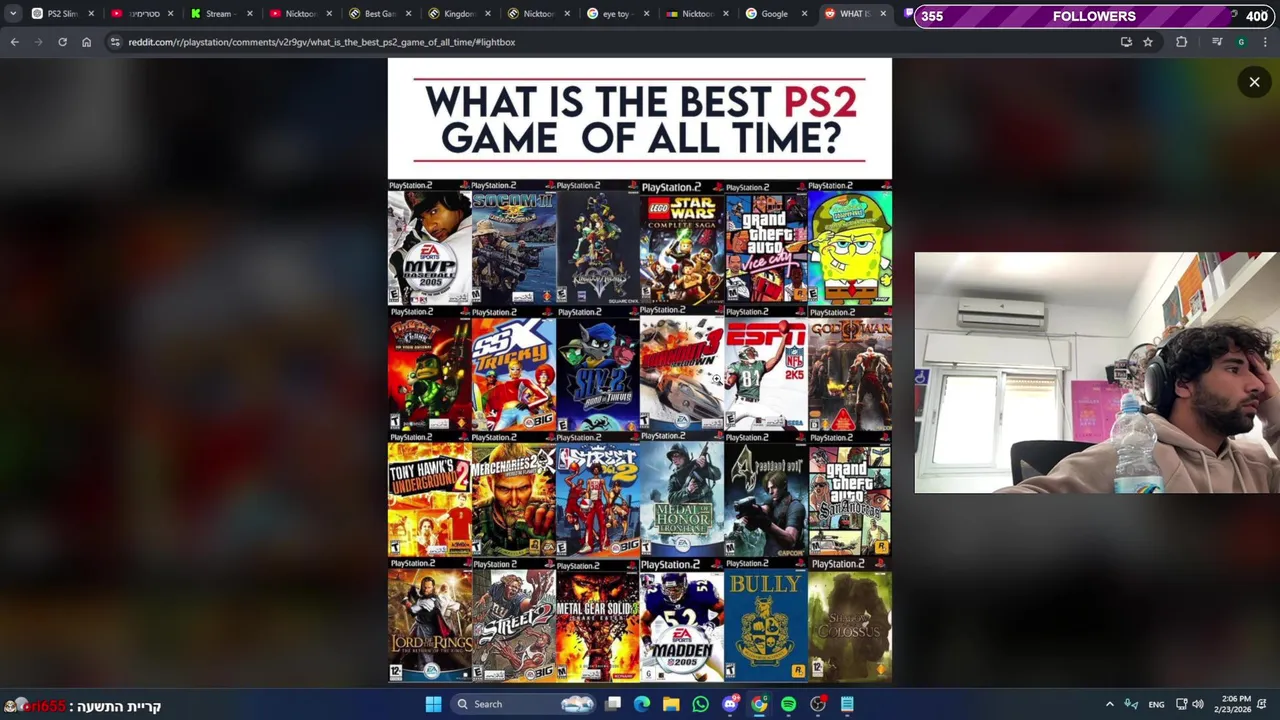1280x720 pixels.
Task: View site information for reddit.com
Action: pos(115,42)
